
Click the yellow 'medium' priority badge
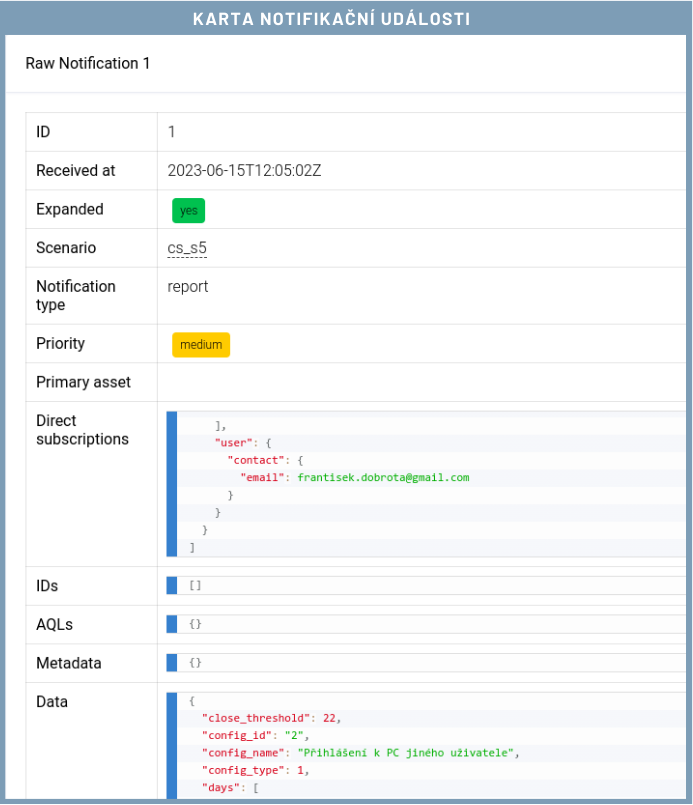click(201, 345)
